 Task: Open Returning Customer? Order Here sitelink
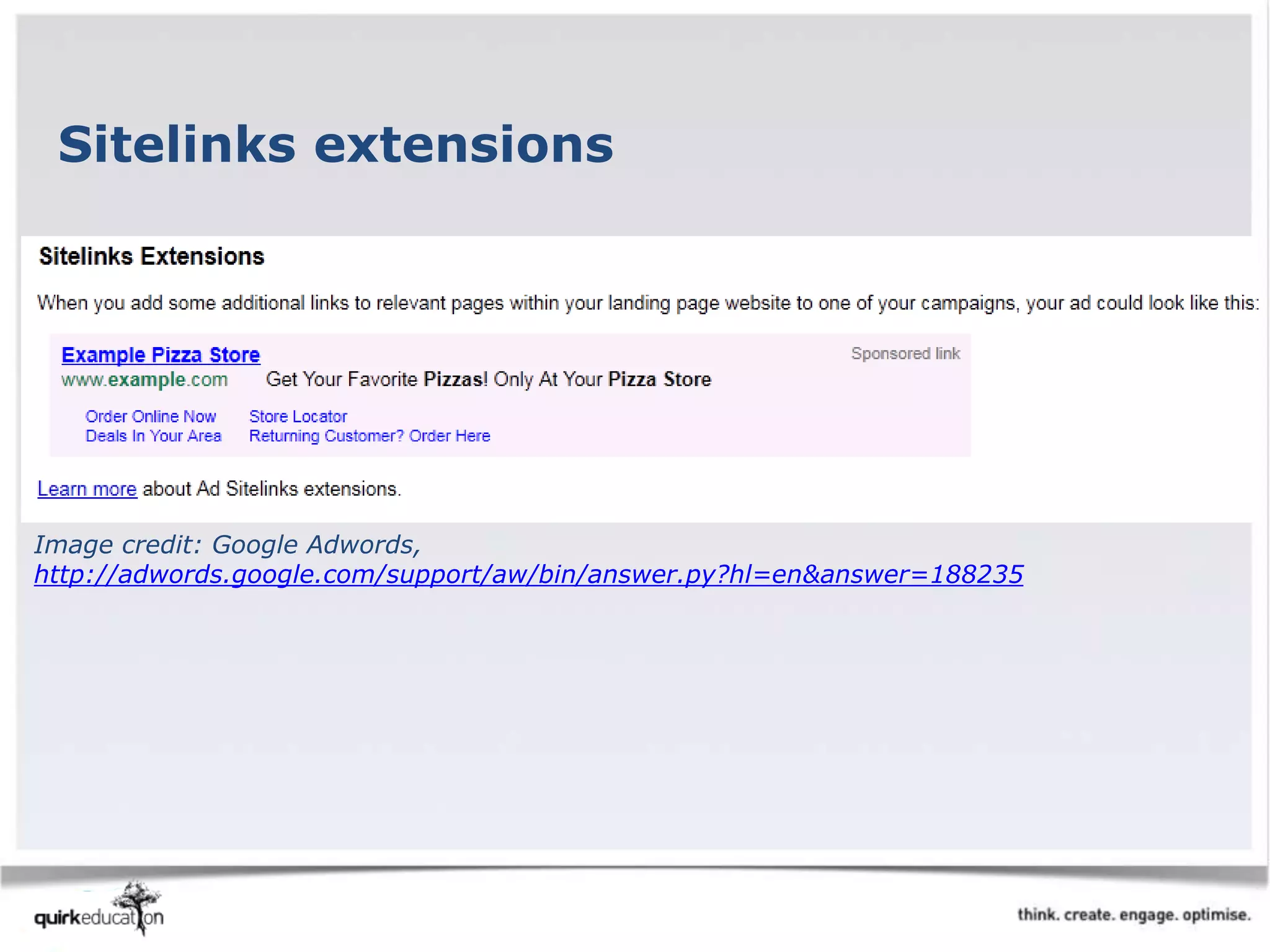pyautogui.click(x=370, y=436)
